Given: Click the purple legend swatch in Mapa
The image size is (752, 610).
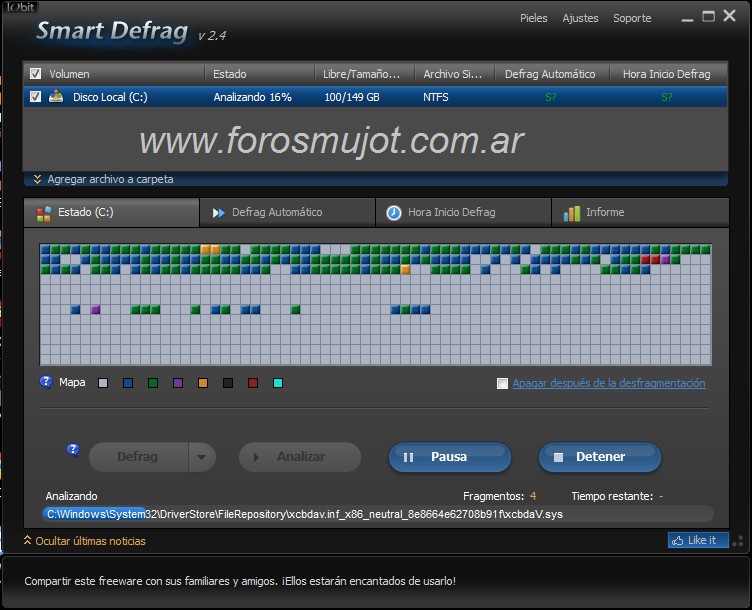Looking at the screenshot, I should 178,383.
